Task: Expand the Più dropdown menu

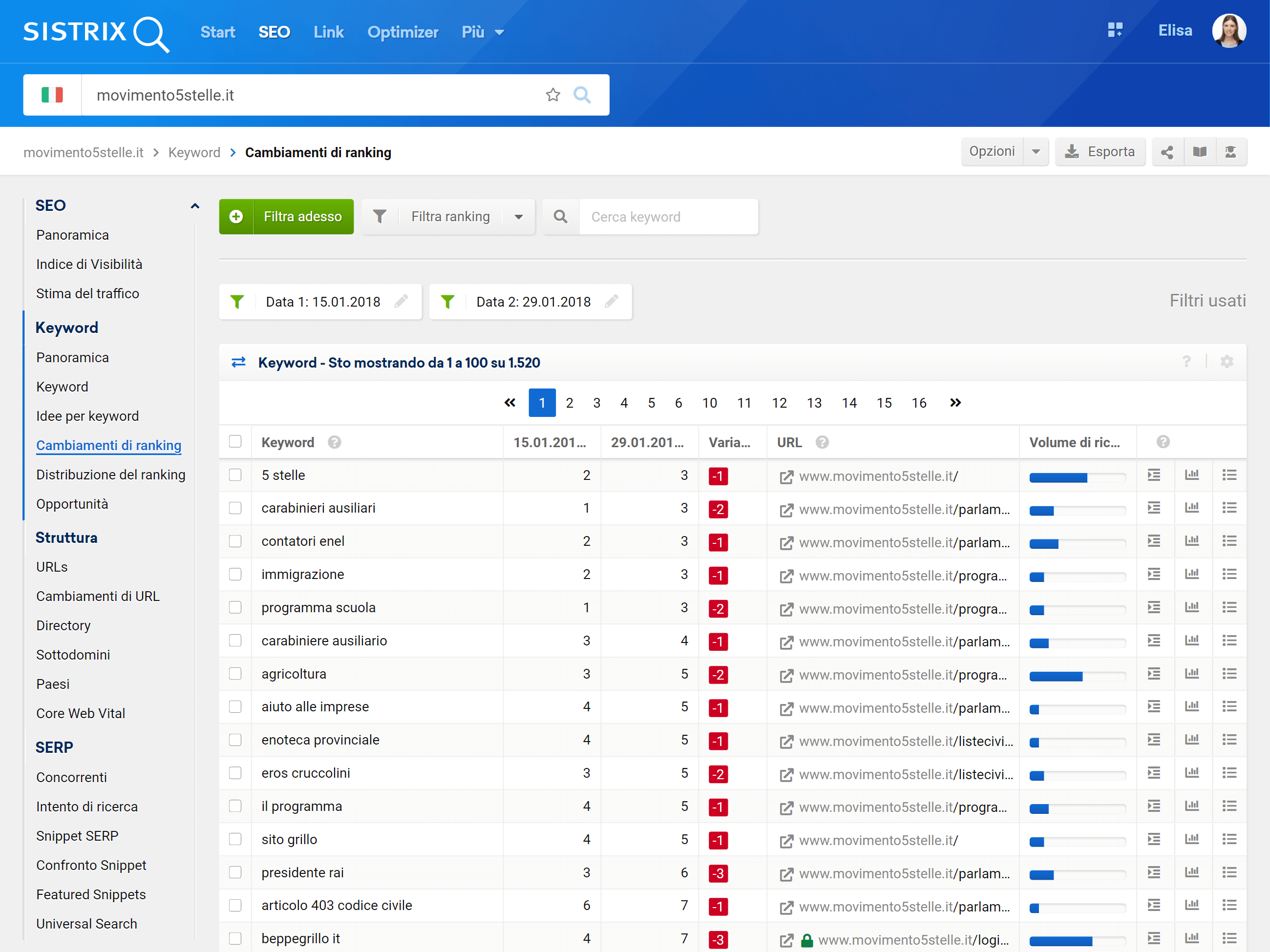Action: [483, 32]
